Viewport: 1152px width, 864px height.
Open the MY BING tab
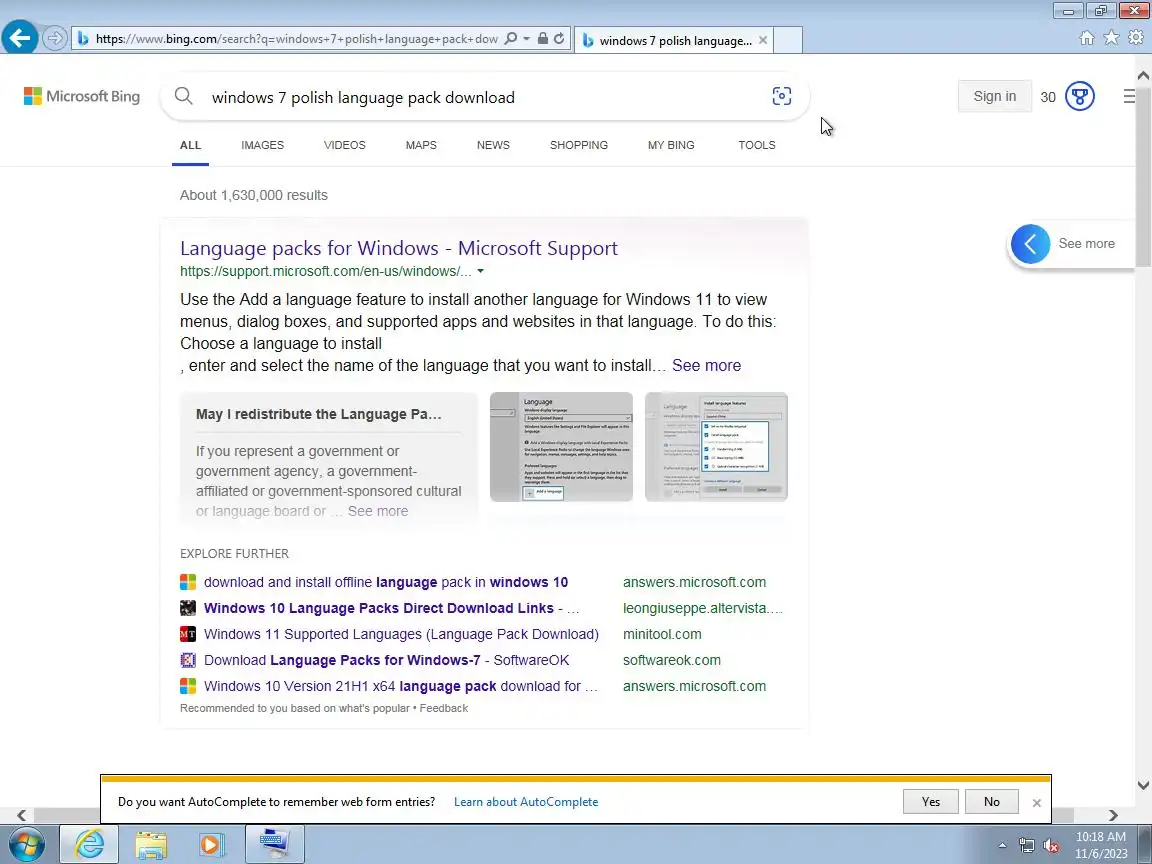coord(671,145)
